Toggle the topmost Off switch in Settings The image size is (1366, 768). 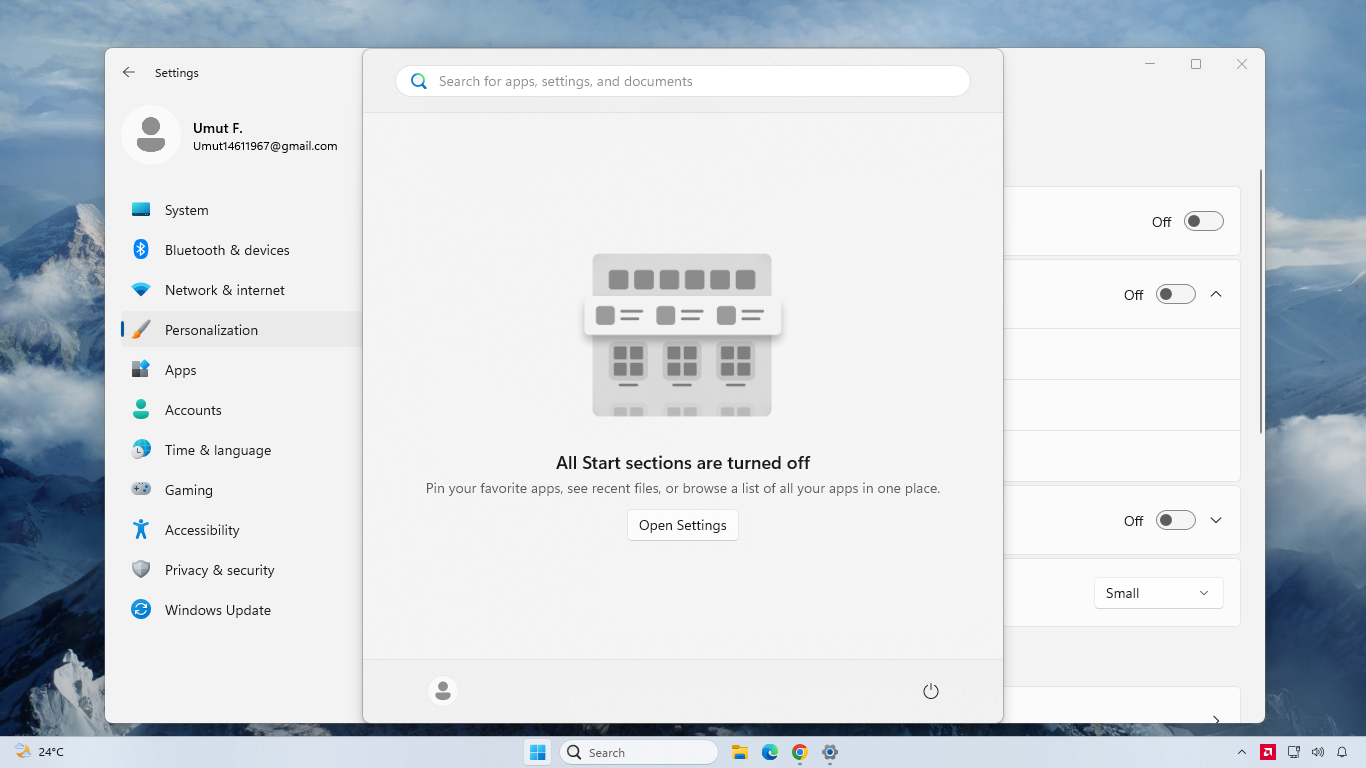click(1204, 222)
